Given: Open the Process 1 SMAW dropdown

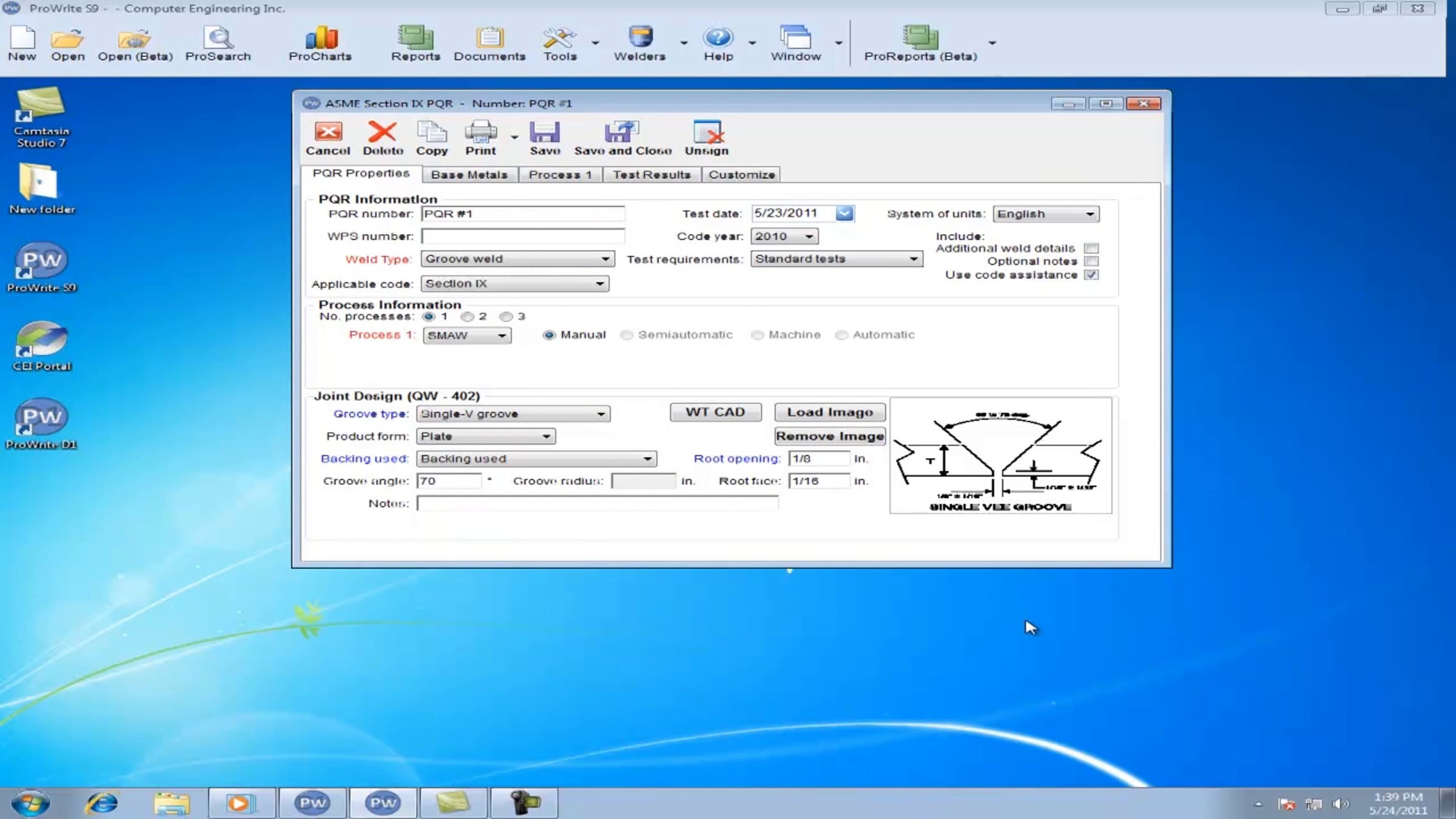Looking at the screenshot, I should [502, 335].
